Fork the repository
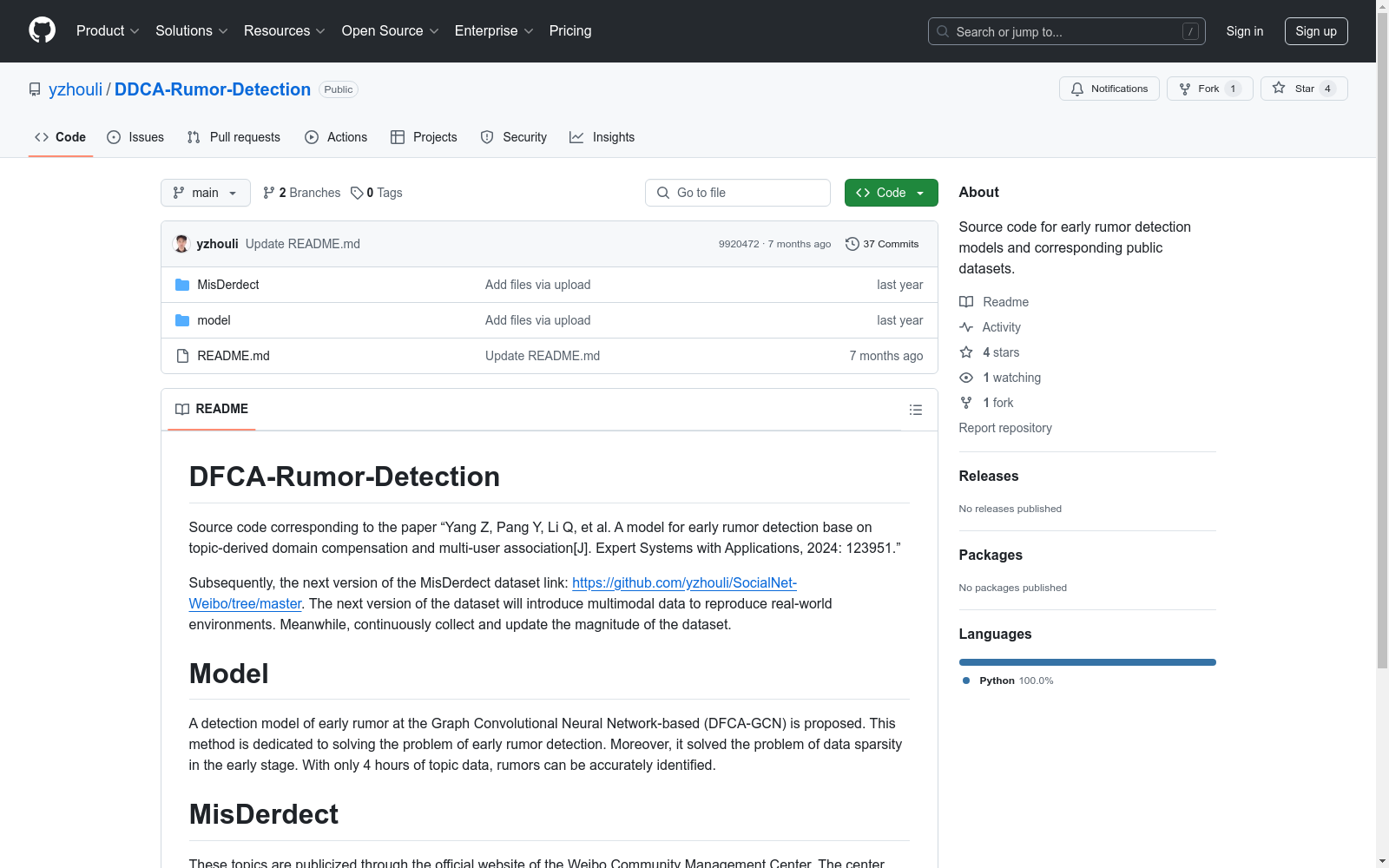 click(x=1209, y=89)
